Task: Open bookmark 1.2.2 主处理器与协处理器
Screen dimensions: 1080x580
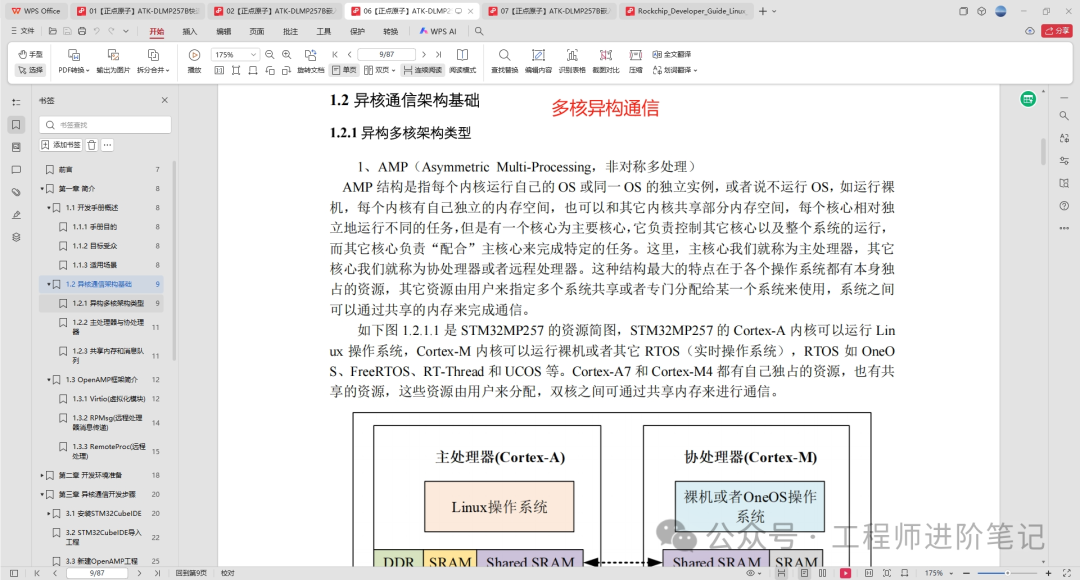Action: click(107, 327)
